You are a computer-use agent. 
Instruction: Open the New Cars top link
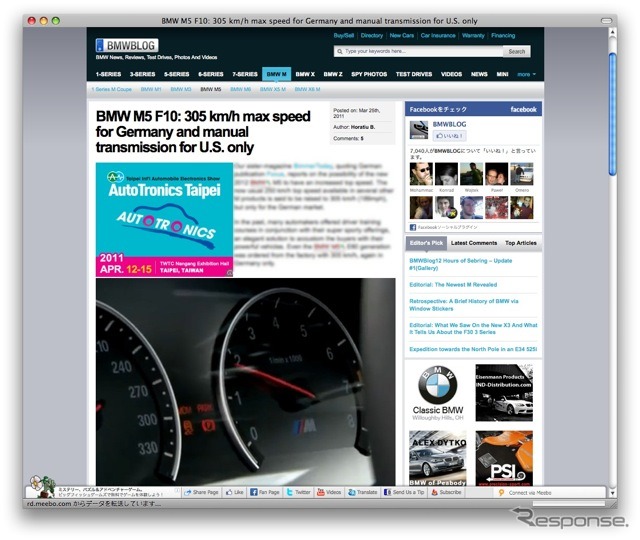pyautogui.click(x=402, y=36)
